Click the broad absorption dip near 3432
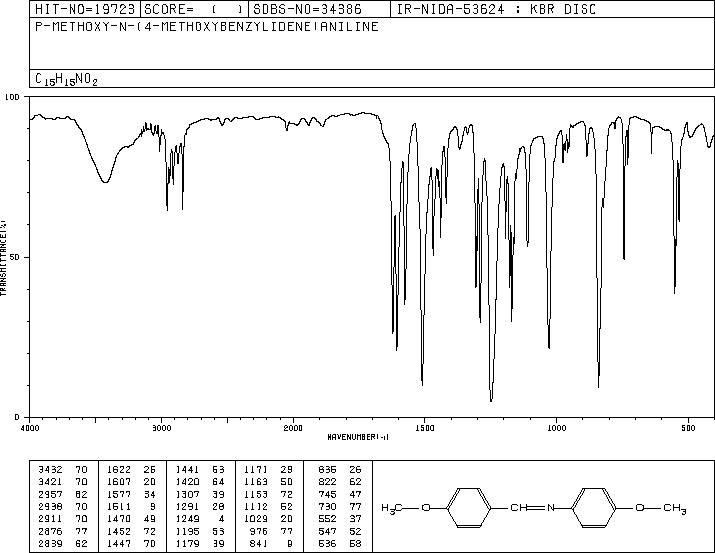The height and width of the screenshot is (553, 715). point(105,181)
